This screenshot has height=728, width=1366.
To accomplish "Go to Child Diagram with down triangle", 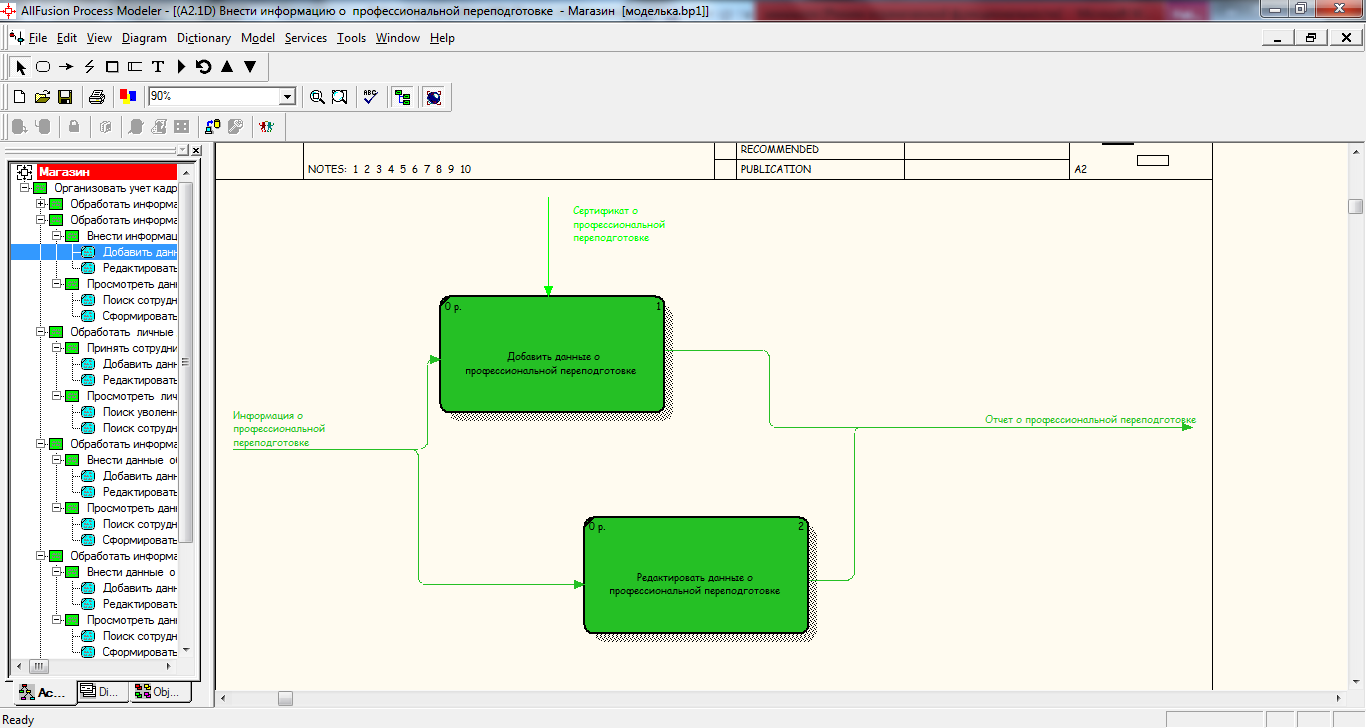I will [250, 67].
